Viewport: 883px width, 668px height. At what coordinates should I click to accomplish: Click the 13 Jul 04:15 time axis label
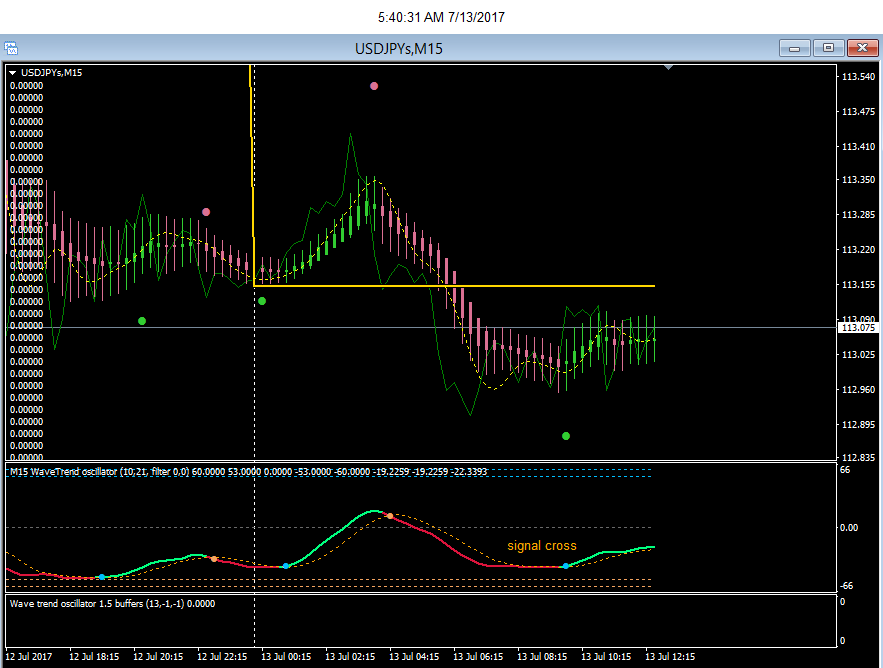tap(414, 657)
